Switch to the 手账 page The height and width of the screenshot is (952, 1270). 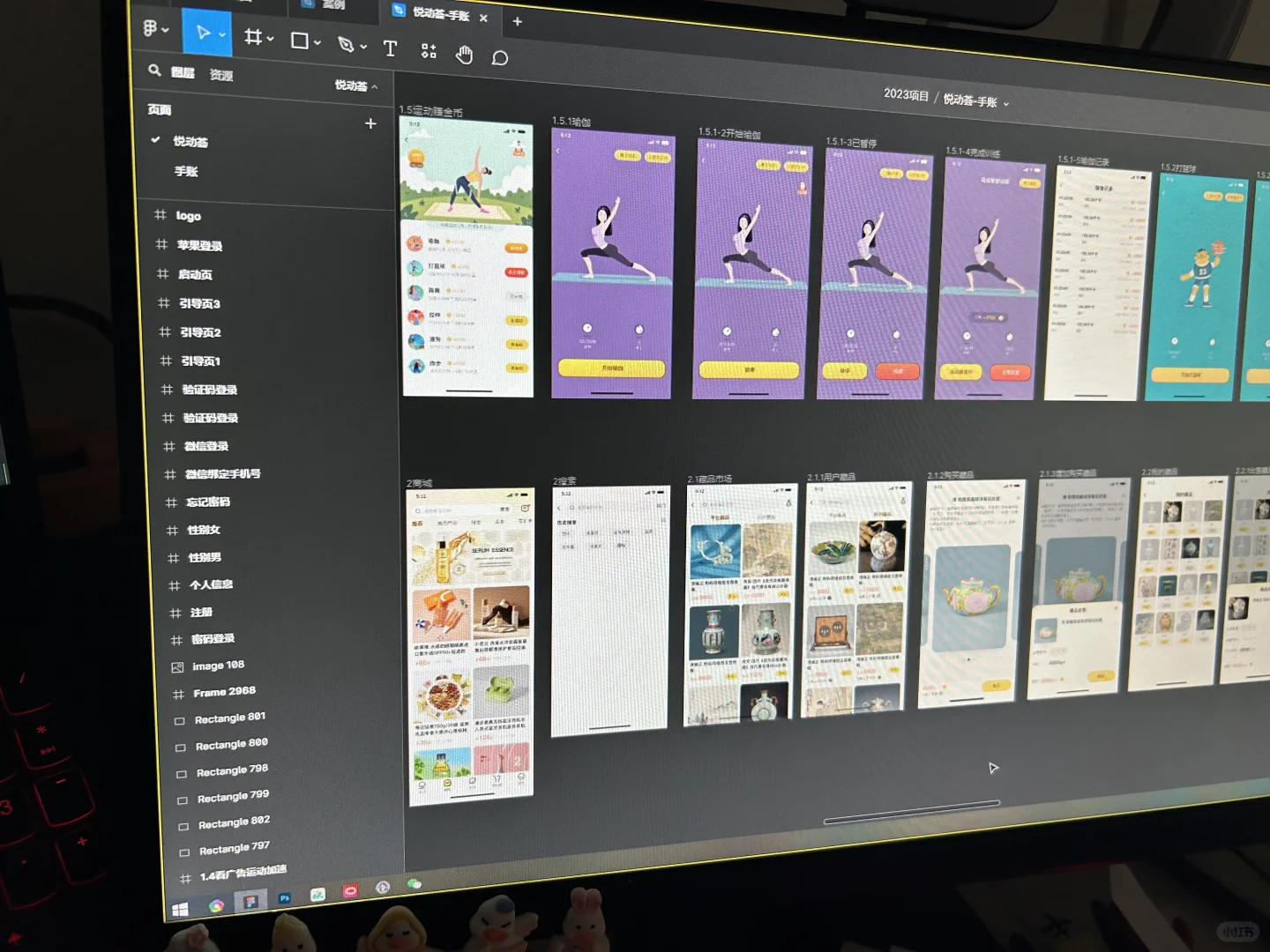(x=186, y=171)
